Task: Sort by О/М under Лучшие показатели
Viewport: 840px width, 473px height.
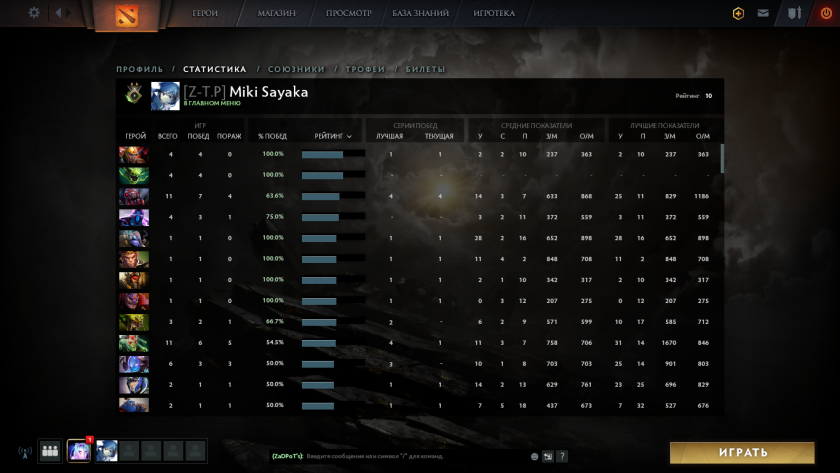Action: 703,136
